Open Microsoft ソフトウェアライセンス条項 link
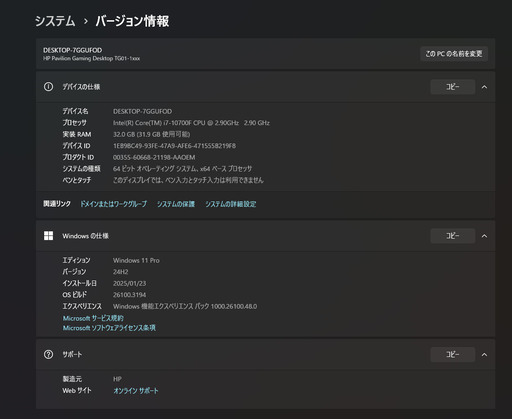 (x=109, y=328)
